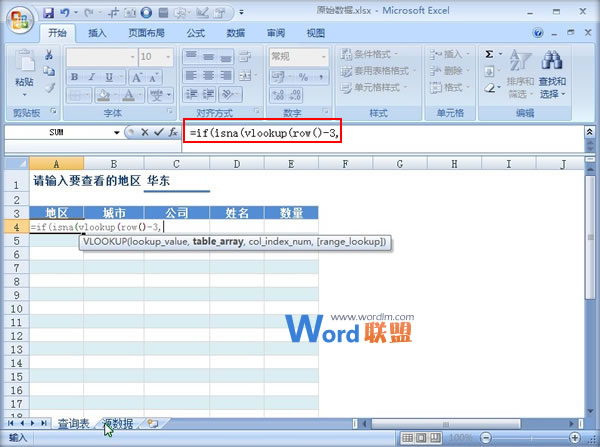Align text right
Screen dimensions: 600x447
click(x=226, y=76)
